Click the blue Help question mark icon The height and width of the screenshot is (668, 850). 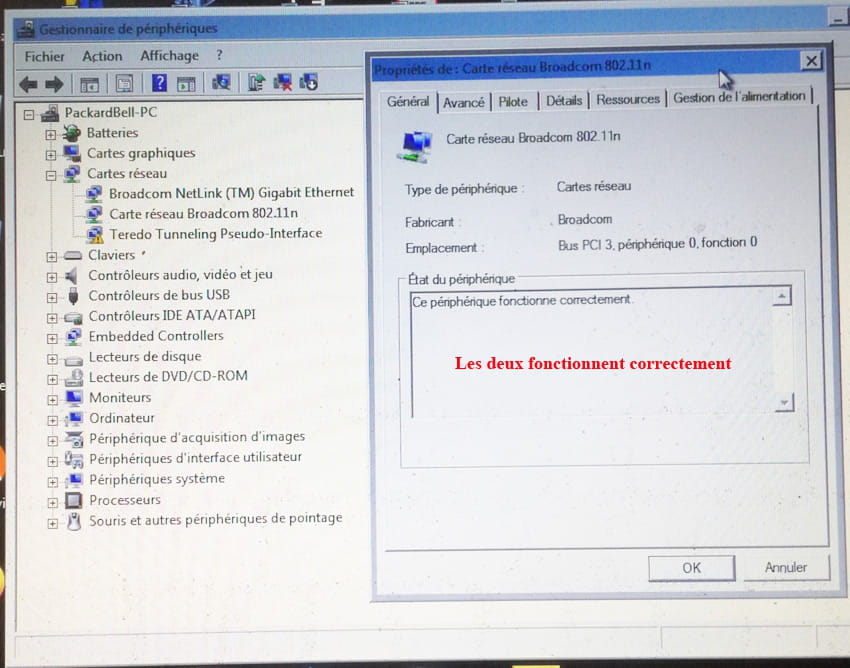pos(158,83)
